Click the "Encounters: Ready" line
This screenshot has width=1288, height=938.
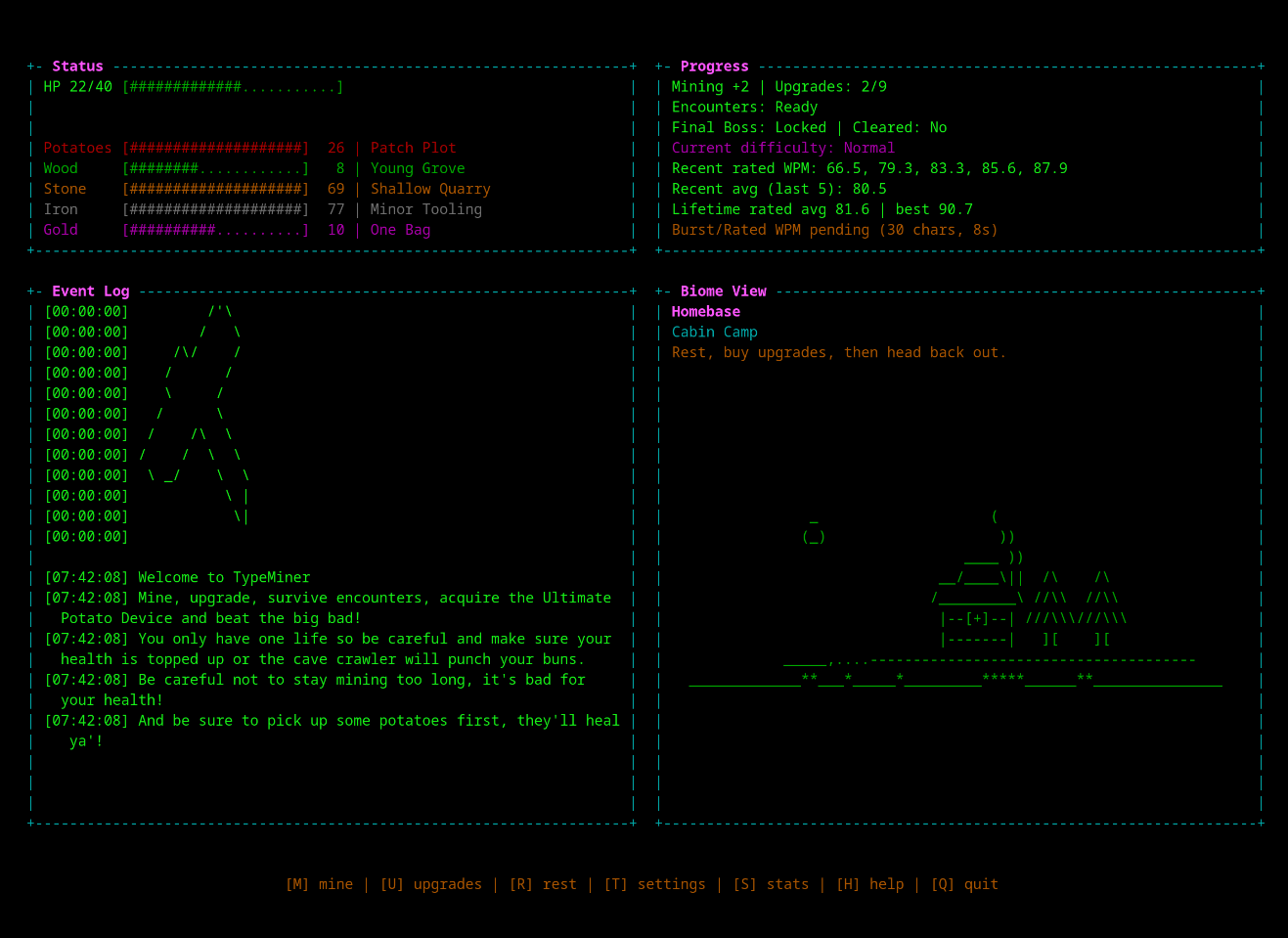click(x=744, y=108)
